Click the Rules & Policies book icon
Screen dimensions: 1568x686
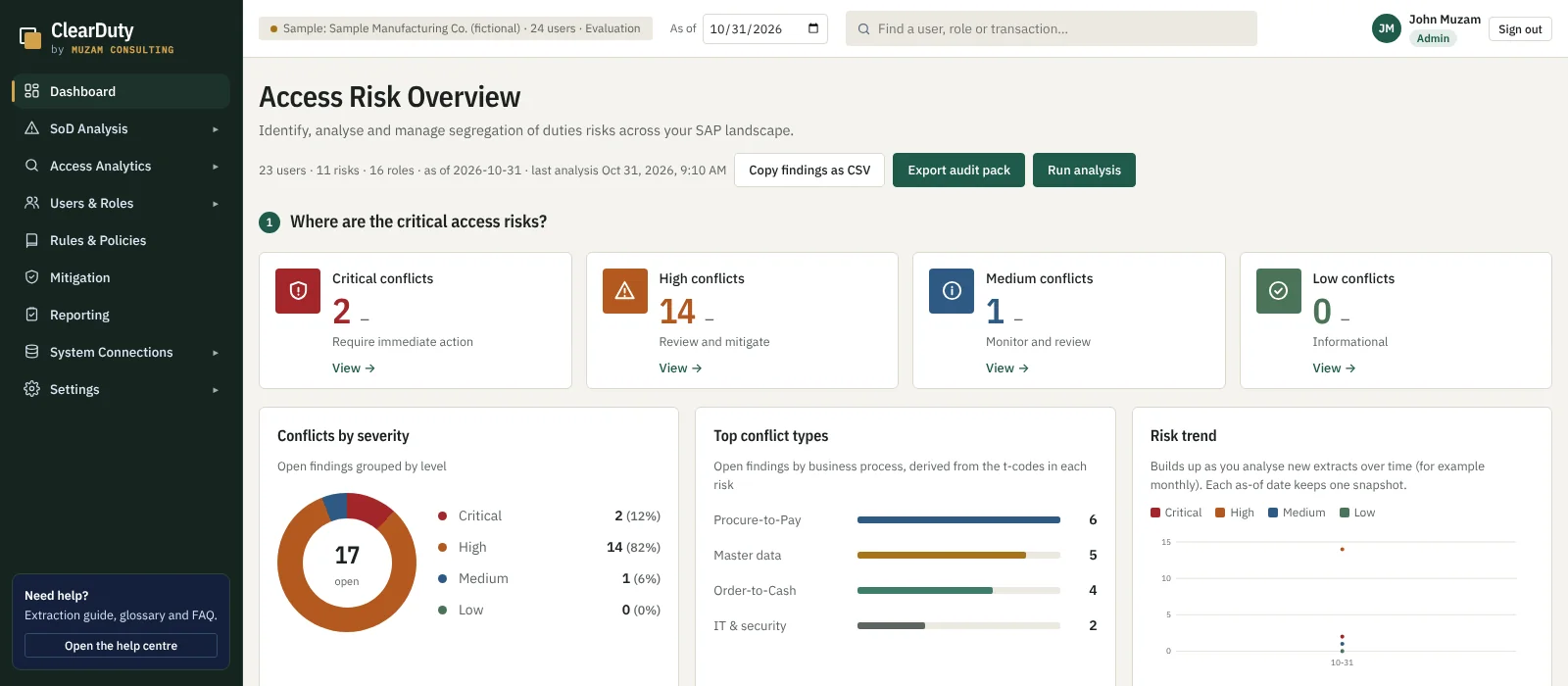[31, 240]
